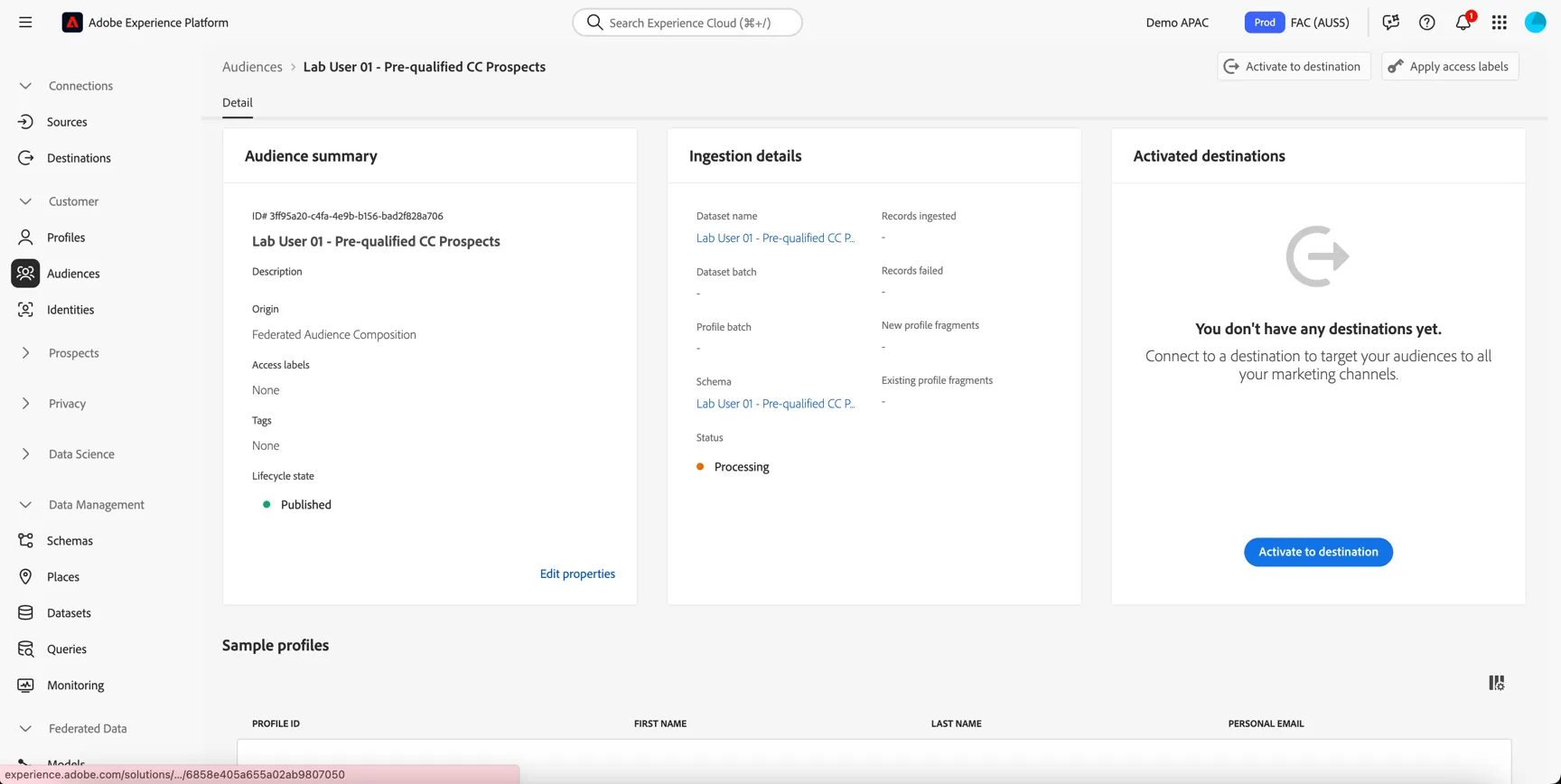
Task: Open the help question mark icon
Action: 1426,23
